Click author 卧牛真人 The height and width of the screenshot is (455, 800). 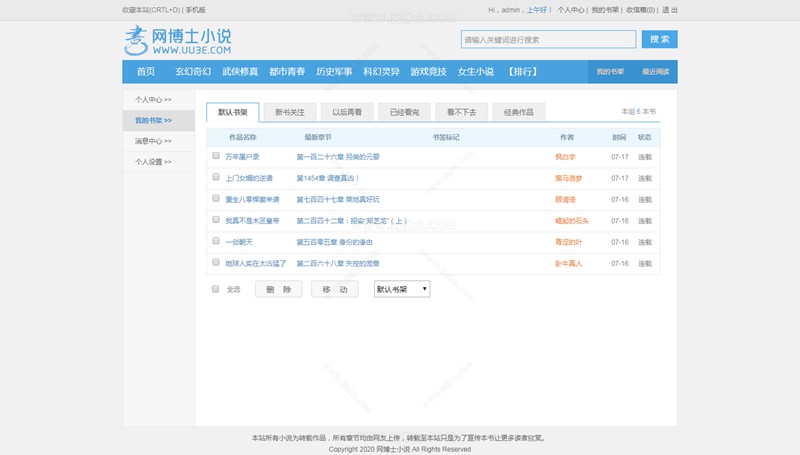(568, 264)
